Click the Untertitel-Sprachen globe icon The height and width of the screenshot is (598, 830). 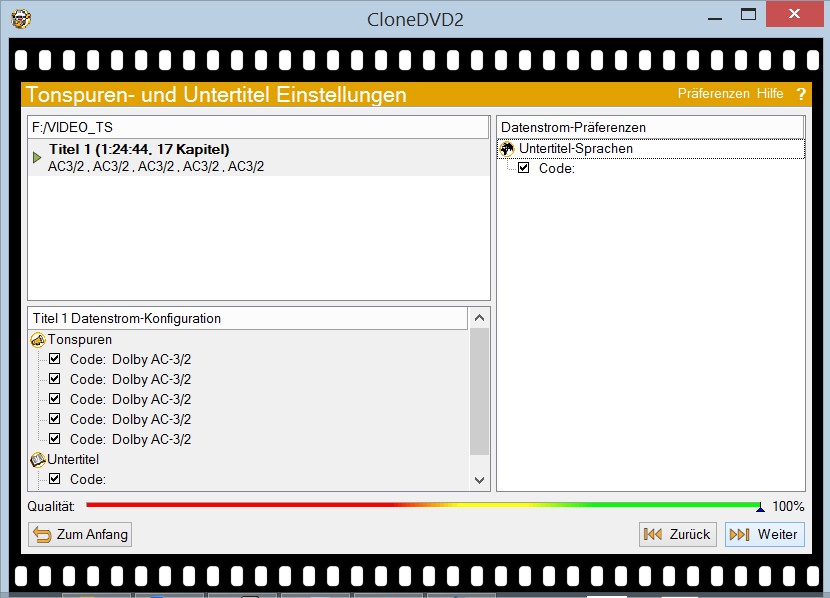[507, 149]
